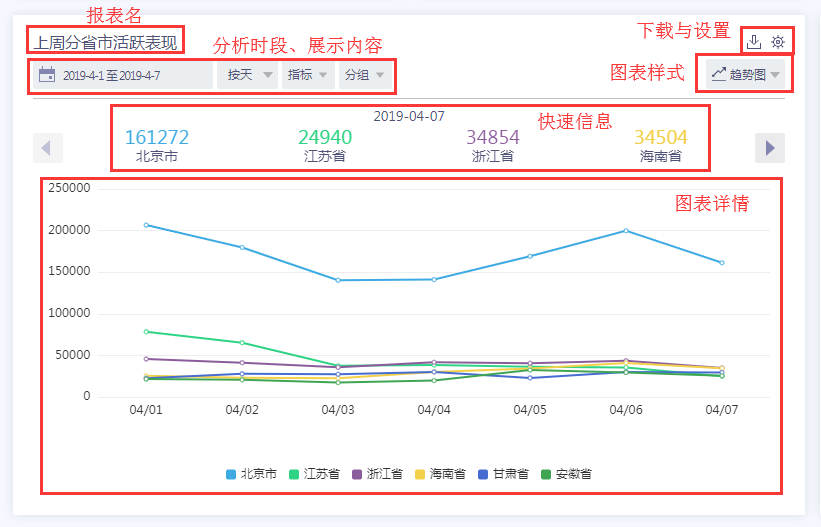Click the download icon
This screenshot has height=527, width=821.
754,42
